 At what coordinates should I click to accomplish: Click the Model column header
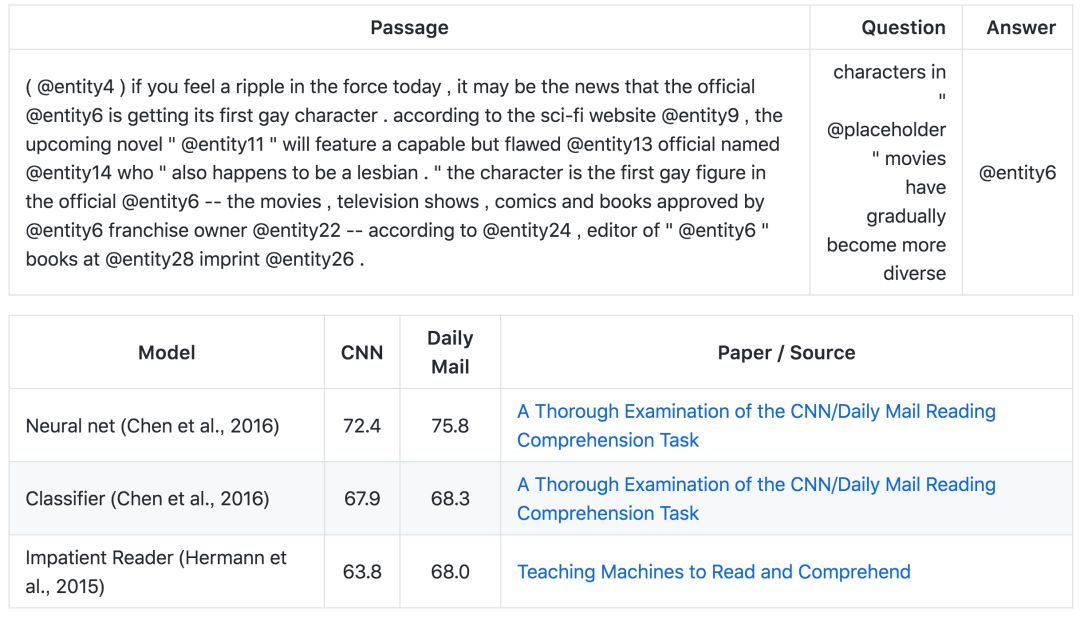(x=167, y=352)
